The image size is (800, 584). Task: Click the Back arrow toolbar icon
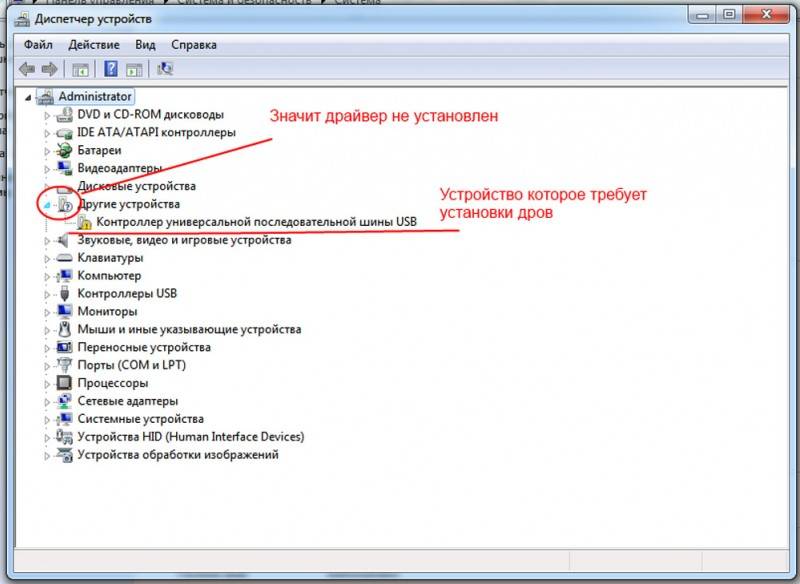[27, 69]
